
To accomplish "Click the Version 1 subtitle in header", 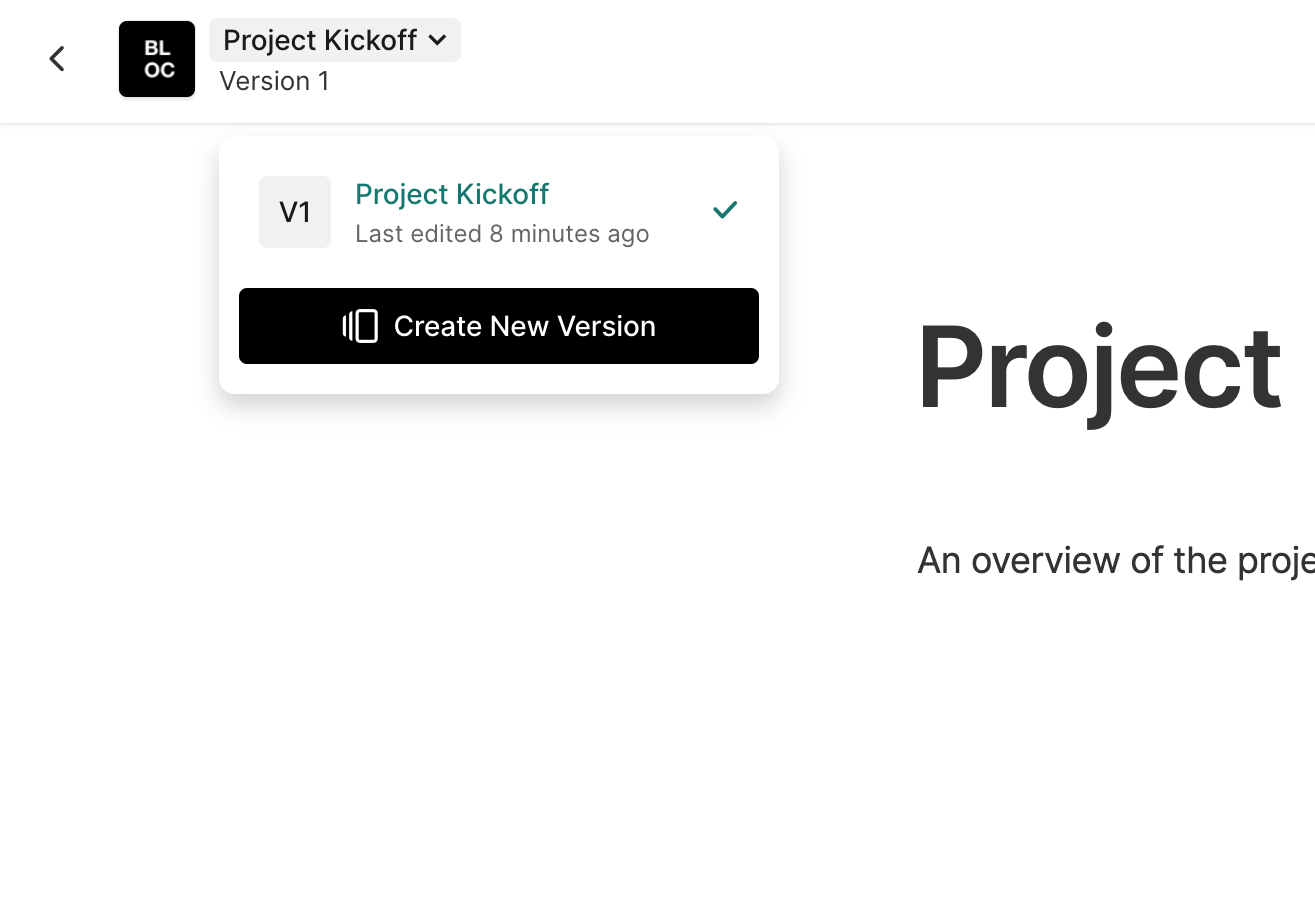I will pyautogui.click(x=274, y=81).
